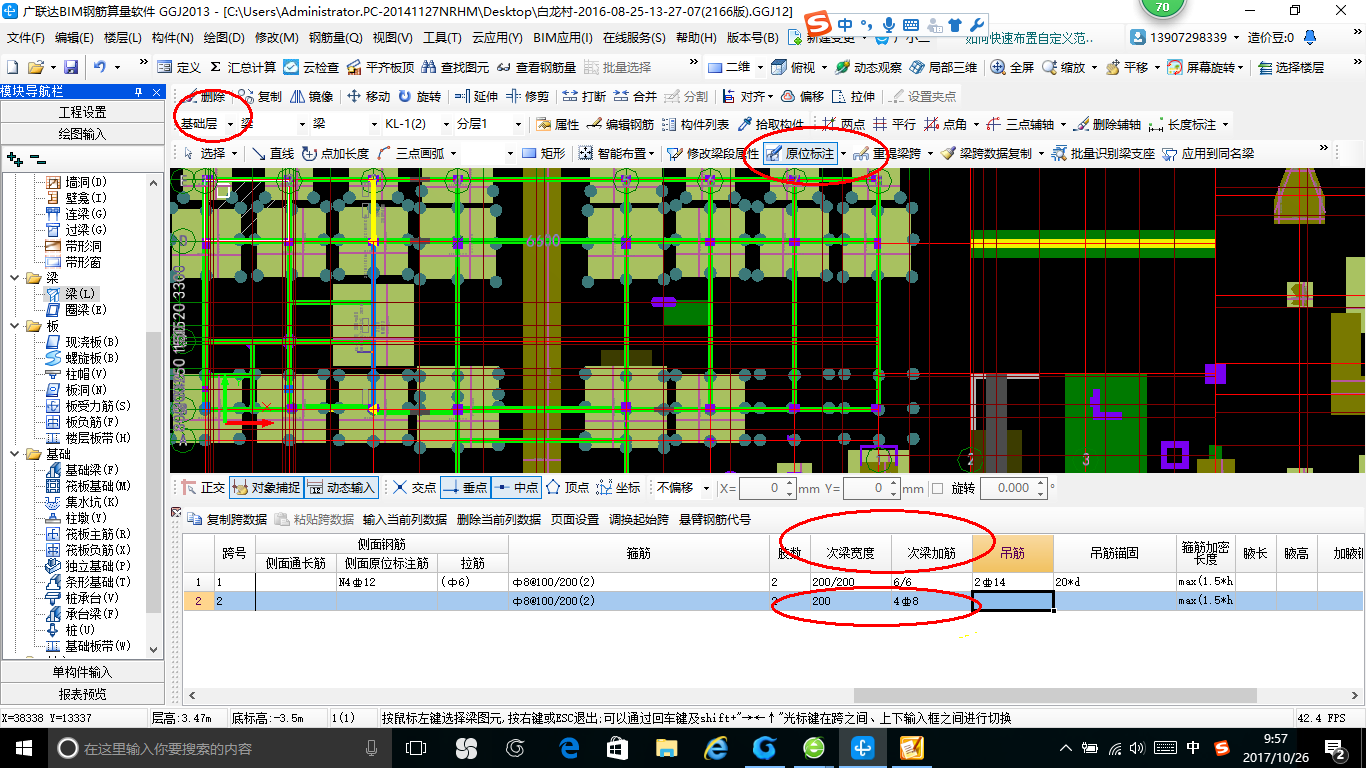Click the save file icon
Viewport: 1366px width, 768px height.
pyautogui.click(x=70, y=67)
